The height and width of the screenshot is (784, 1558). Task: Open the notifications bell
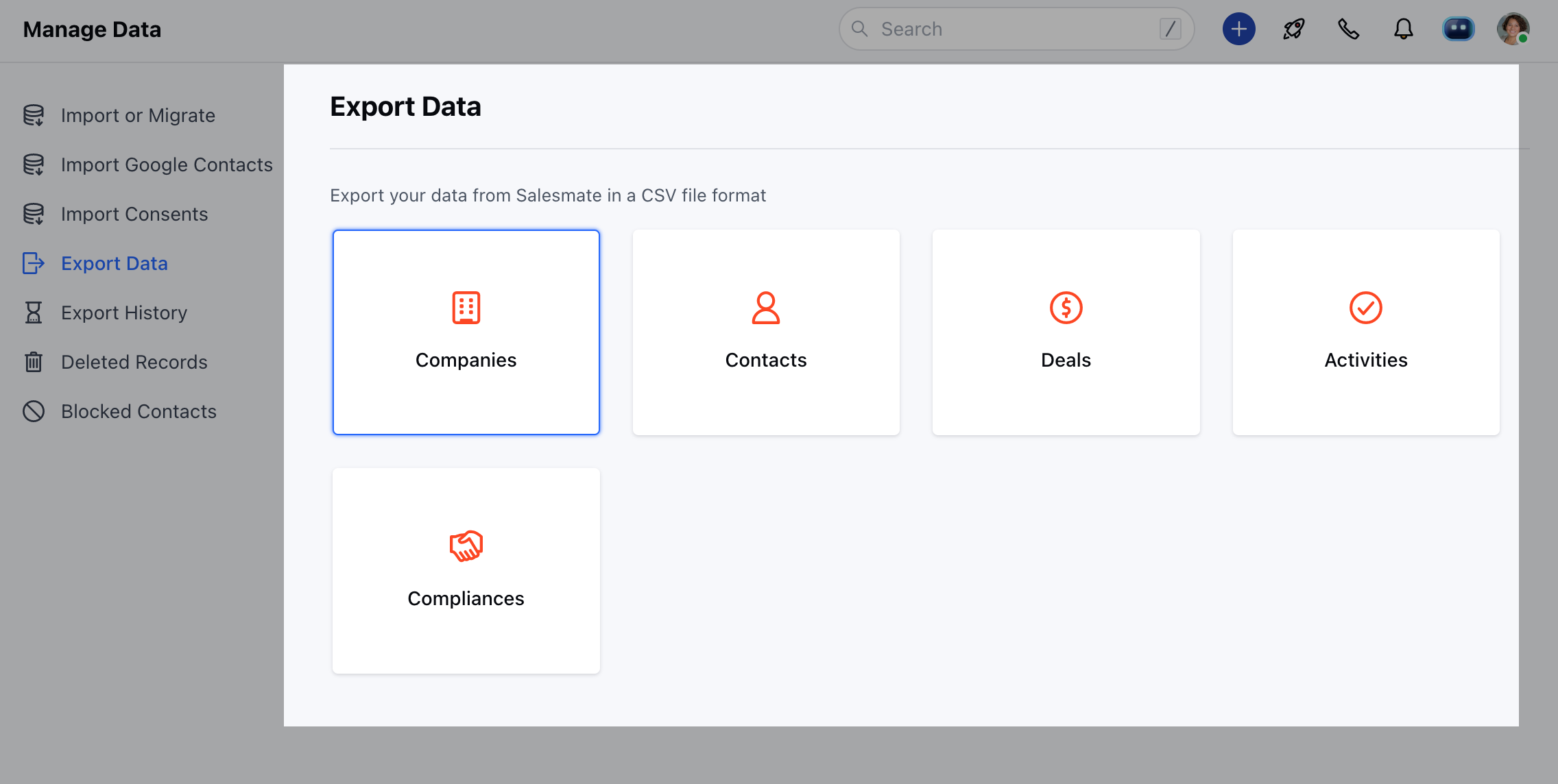click(1403, 29)
